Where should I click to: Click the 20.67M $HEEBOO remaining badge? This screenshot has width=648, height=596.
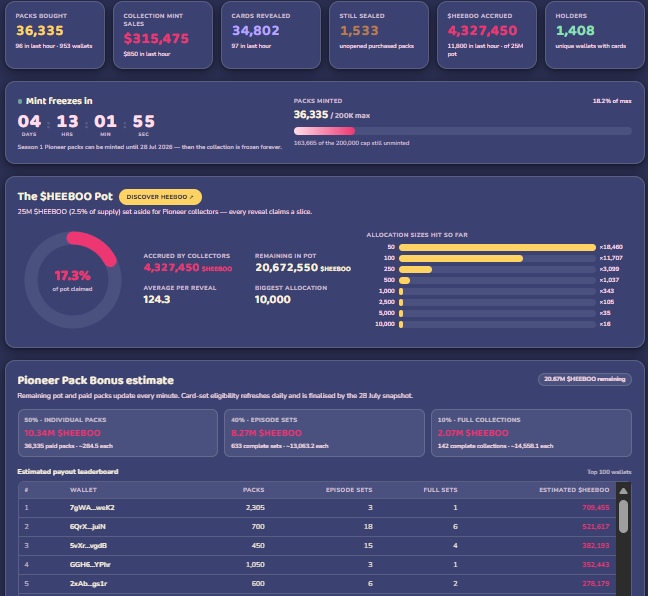[585, 379]
